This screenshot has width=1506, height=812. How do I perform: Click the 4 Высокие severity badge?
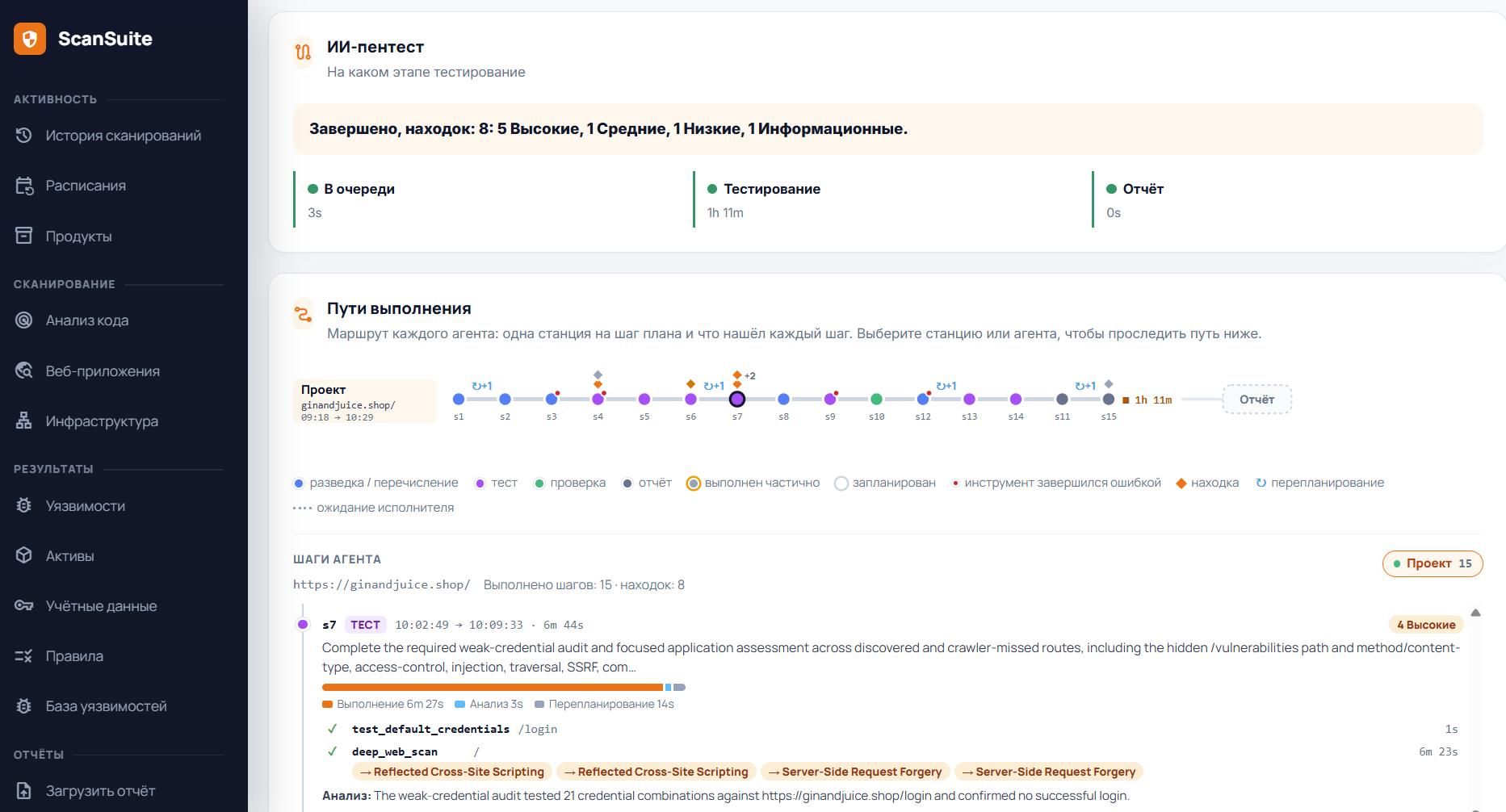click(1426, 625)
